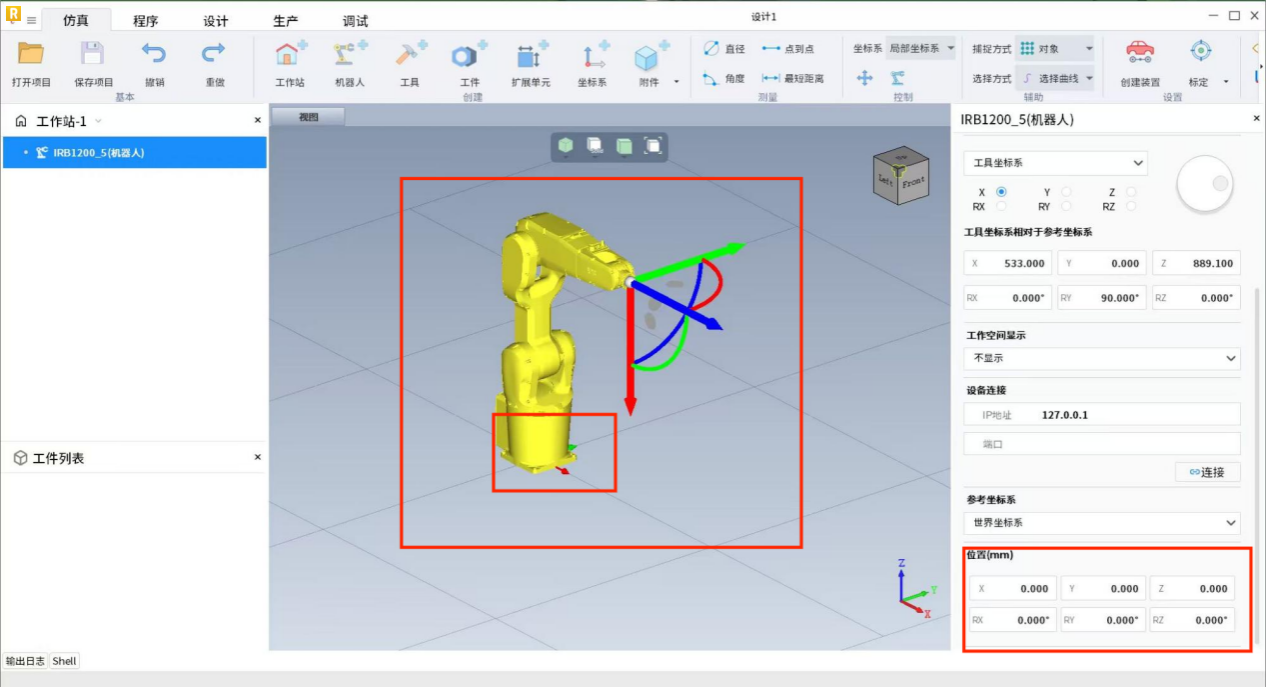Click the round jog dial control
The height and width of the screenshot is (687, 1266).
click(x=1204, y=185)
